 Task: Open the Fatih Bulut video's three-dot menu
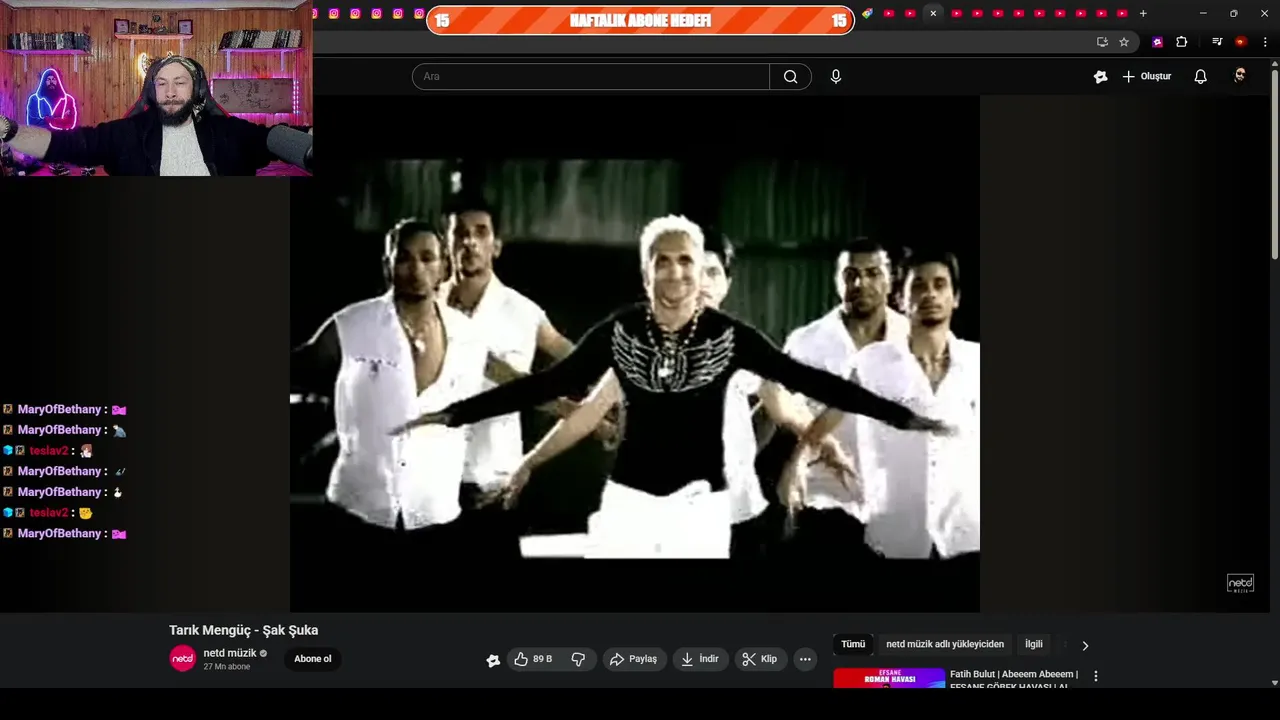point(1096,677)
